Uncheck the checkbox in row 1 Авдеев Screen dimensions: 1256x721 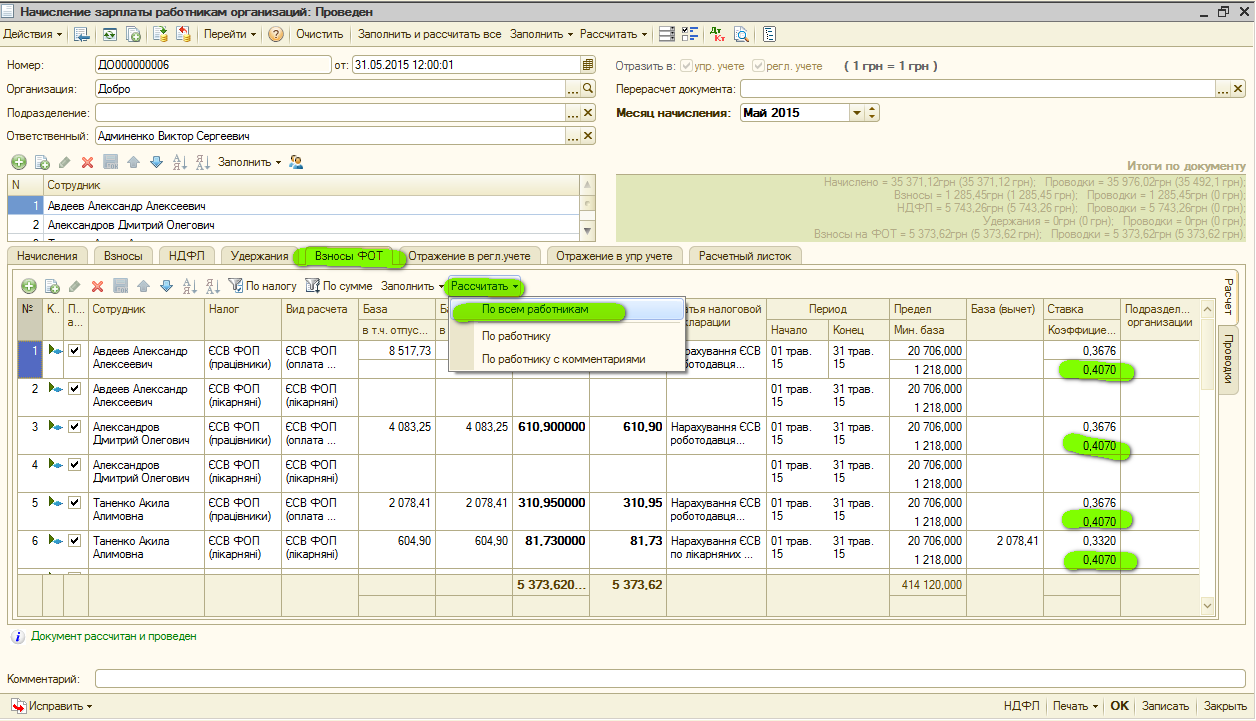click(x=75, y=351)
